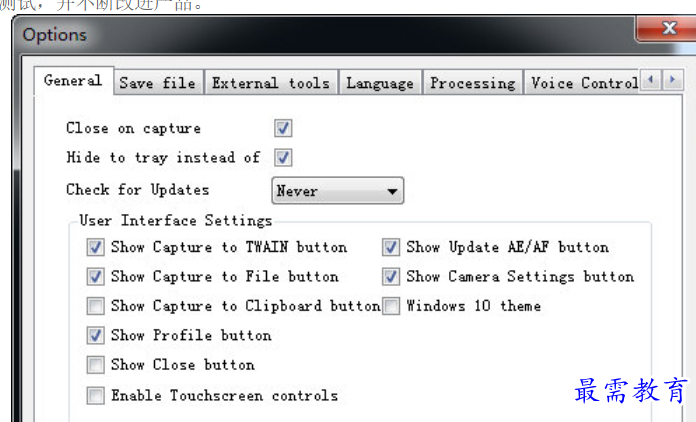Viewport: 696px width, 422px height.
Task: Close the Options dialog window
Action: 666,28
